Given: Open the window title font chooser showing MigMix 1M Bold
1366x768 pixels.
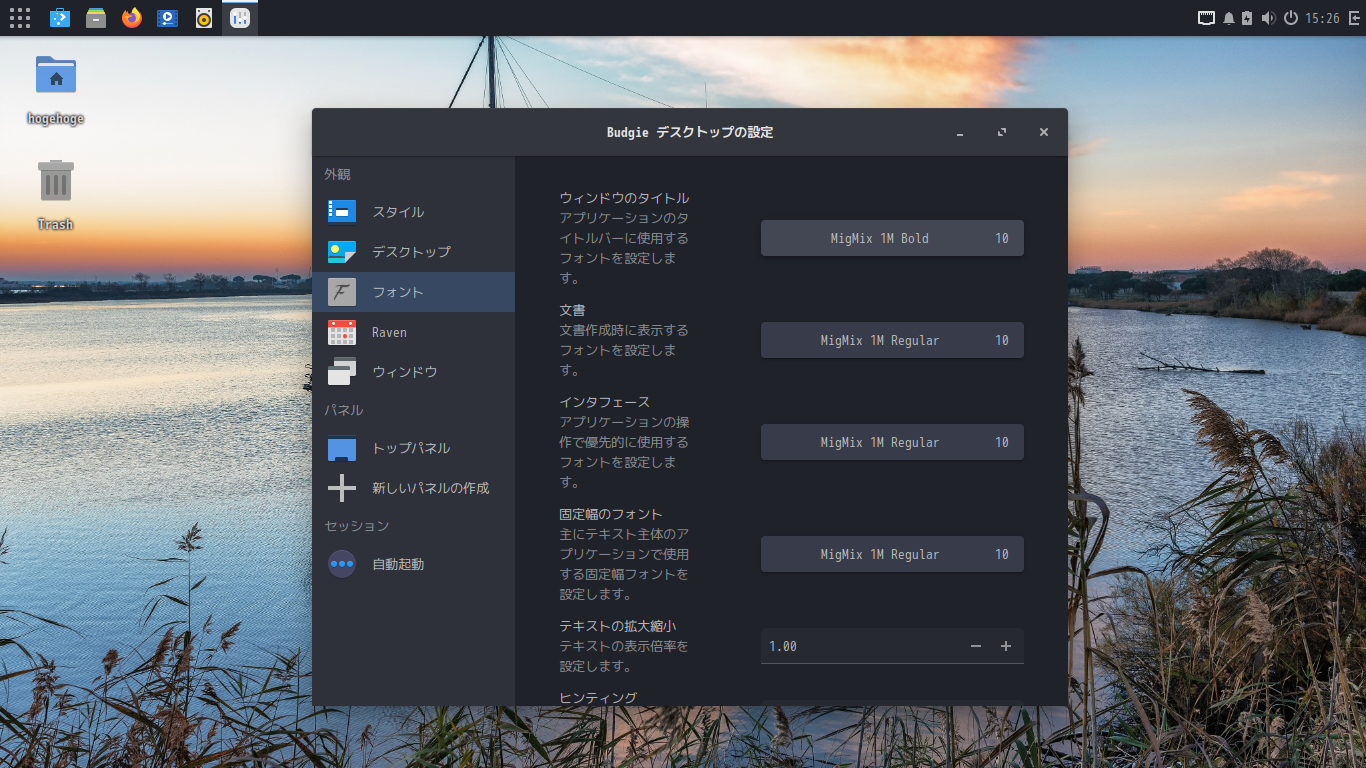Looking at the screenshot, I should pyautogui.click(x=891, y=238).
